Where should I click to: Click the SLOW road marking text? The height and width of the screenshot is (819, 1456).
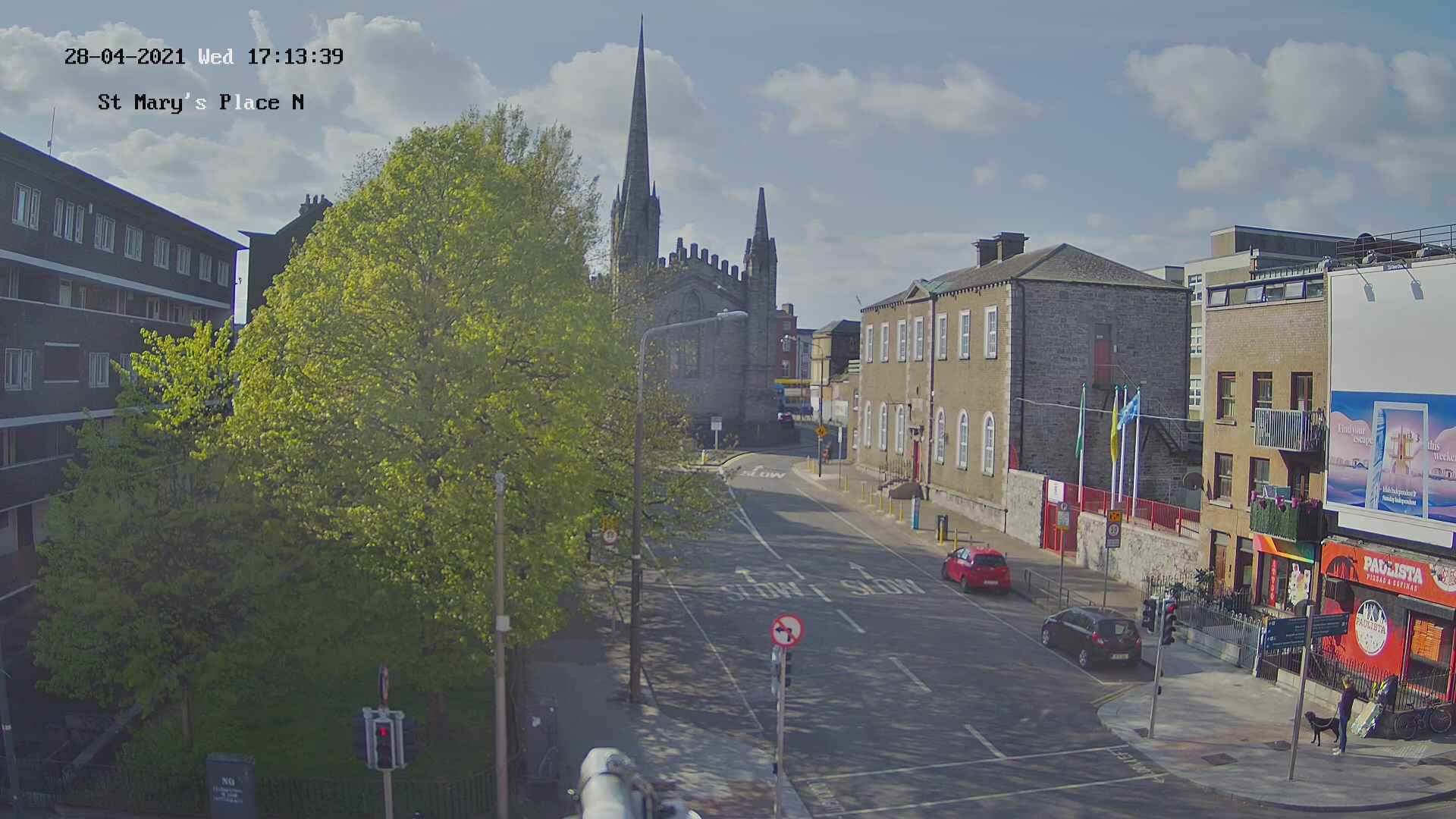[x=880, y=586]
